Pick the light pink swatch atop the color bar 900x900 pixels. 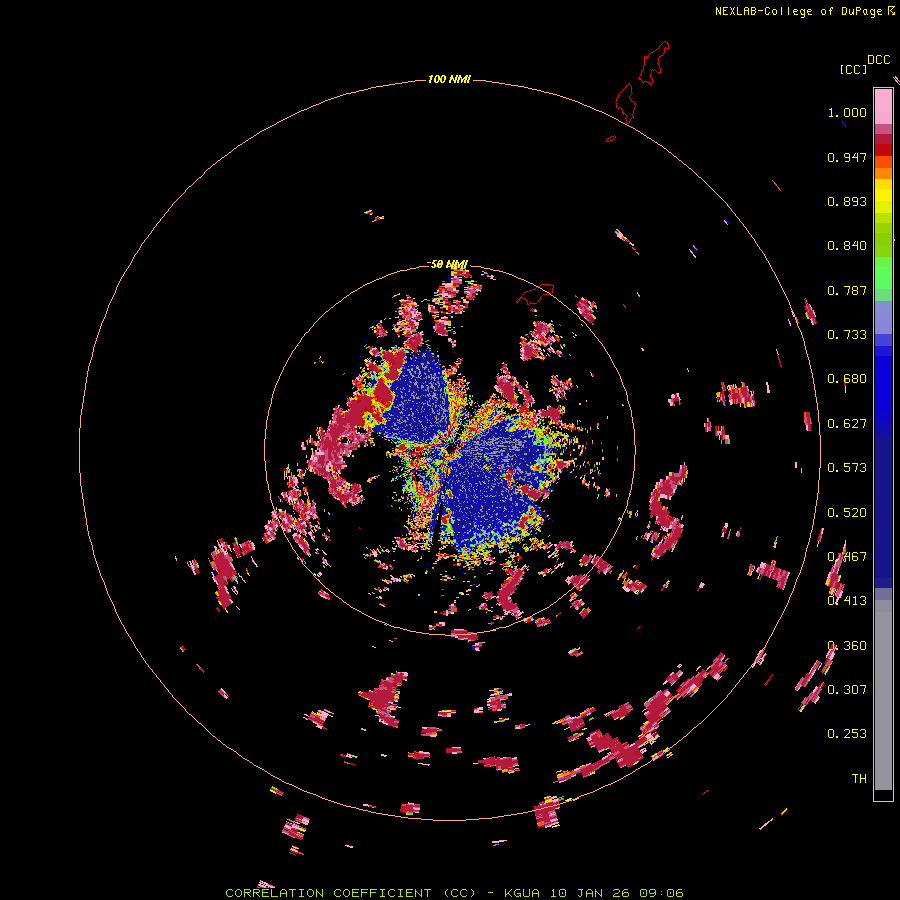click(883, 106)
